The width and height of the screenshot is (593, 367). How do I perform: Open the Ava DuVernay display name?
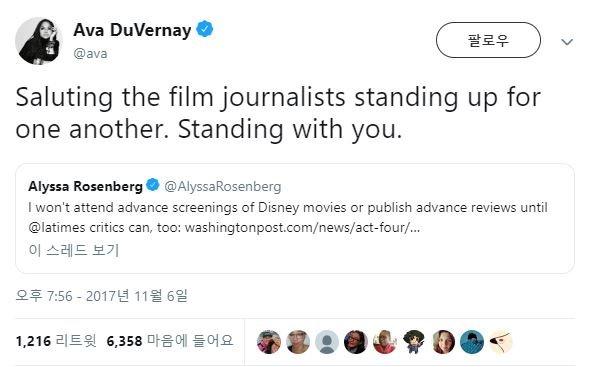132,30
